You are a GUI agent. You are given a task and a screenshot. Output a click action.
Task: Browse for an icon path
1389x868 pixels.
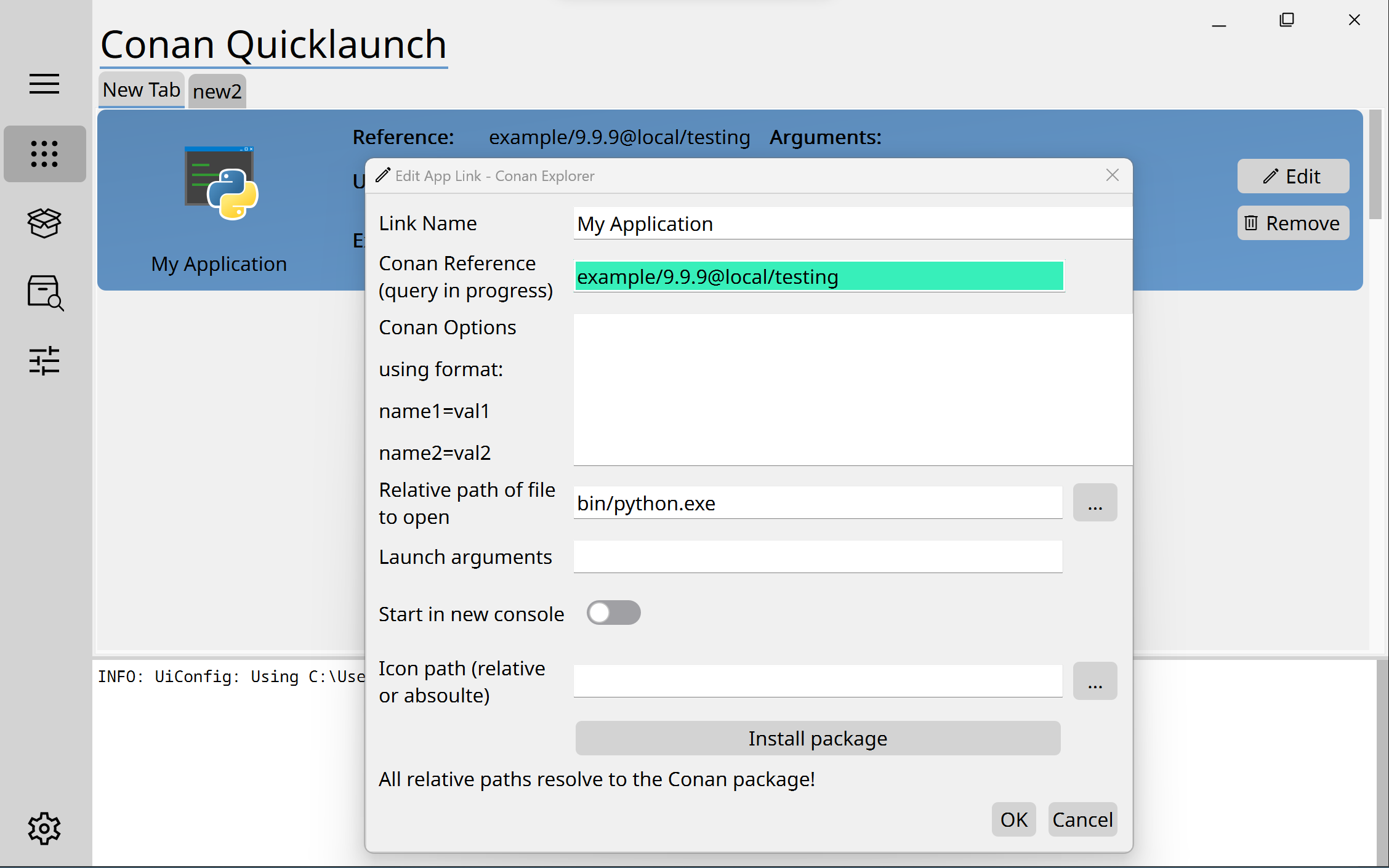click(1095, 680)
